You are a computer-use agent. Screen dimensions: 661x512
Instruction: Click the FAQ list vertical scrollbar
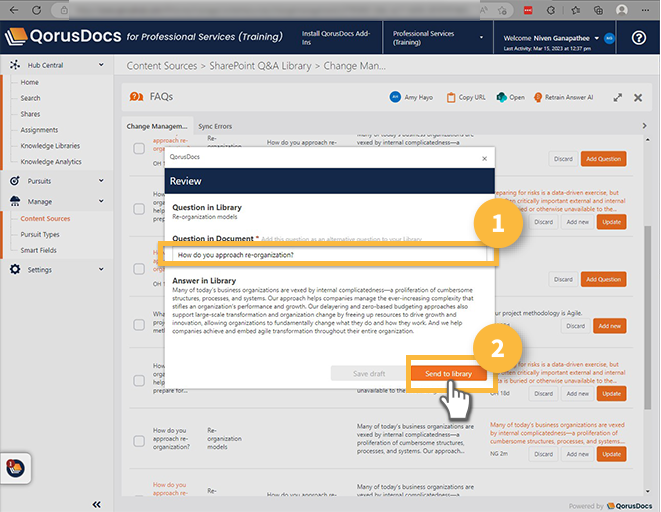click(x=648, y=317)
